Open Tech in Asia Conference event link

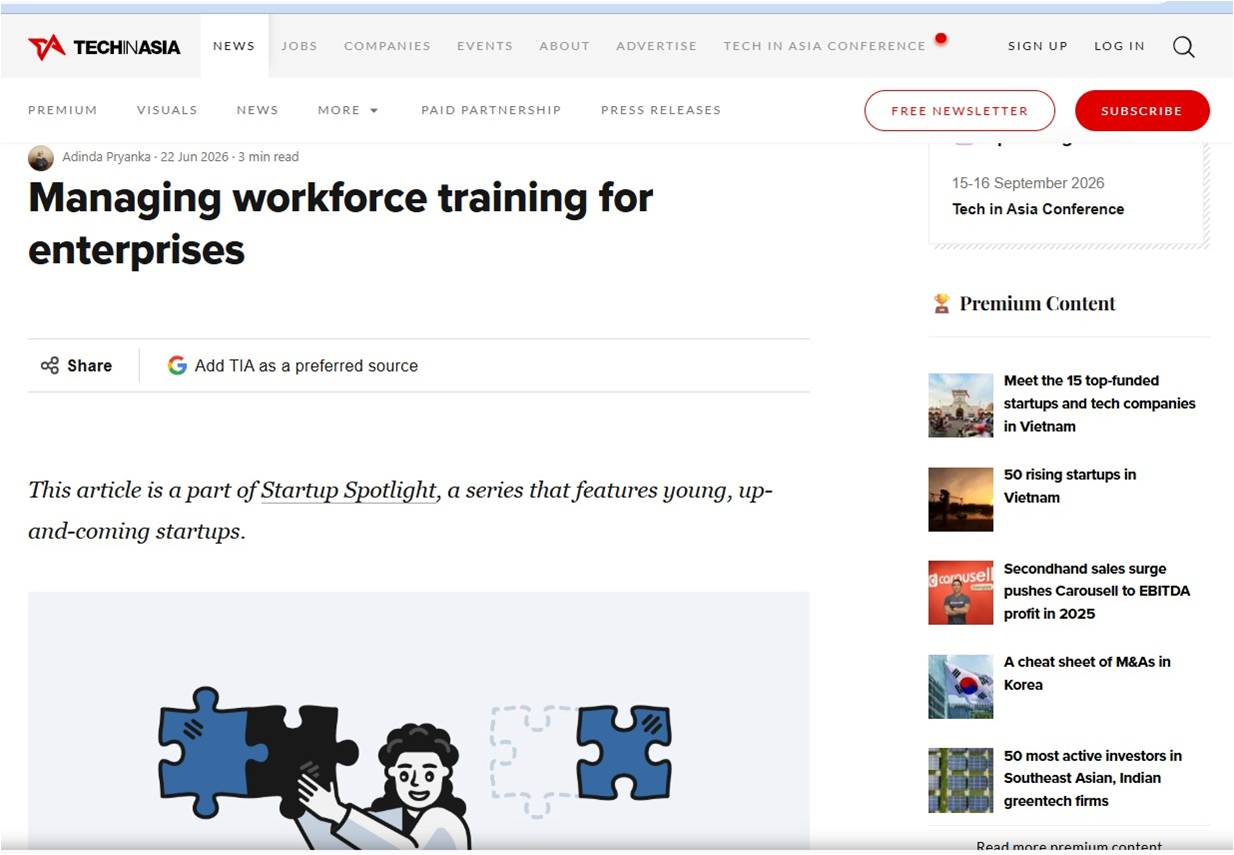pyautogui.click(x=1038, y=209)
